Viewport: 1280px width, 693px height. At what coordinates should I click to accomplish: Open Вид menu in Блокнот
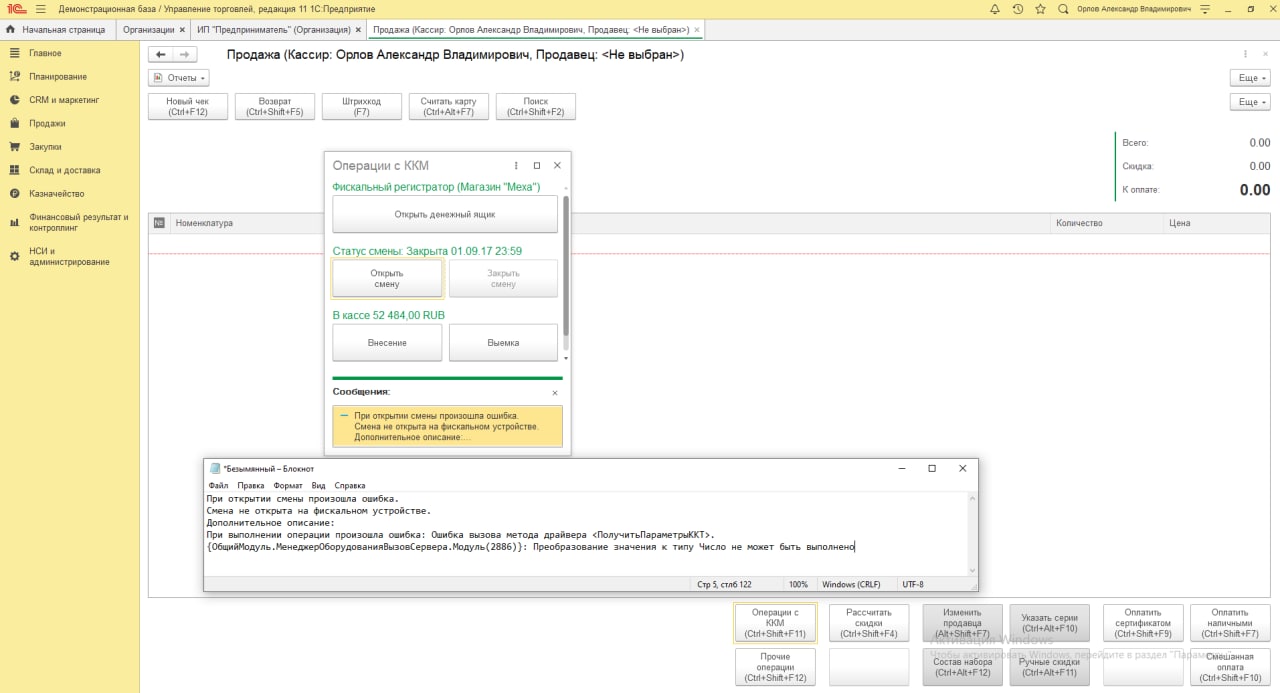tap(318, 485)
